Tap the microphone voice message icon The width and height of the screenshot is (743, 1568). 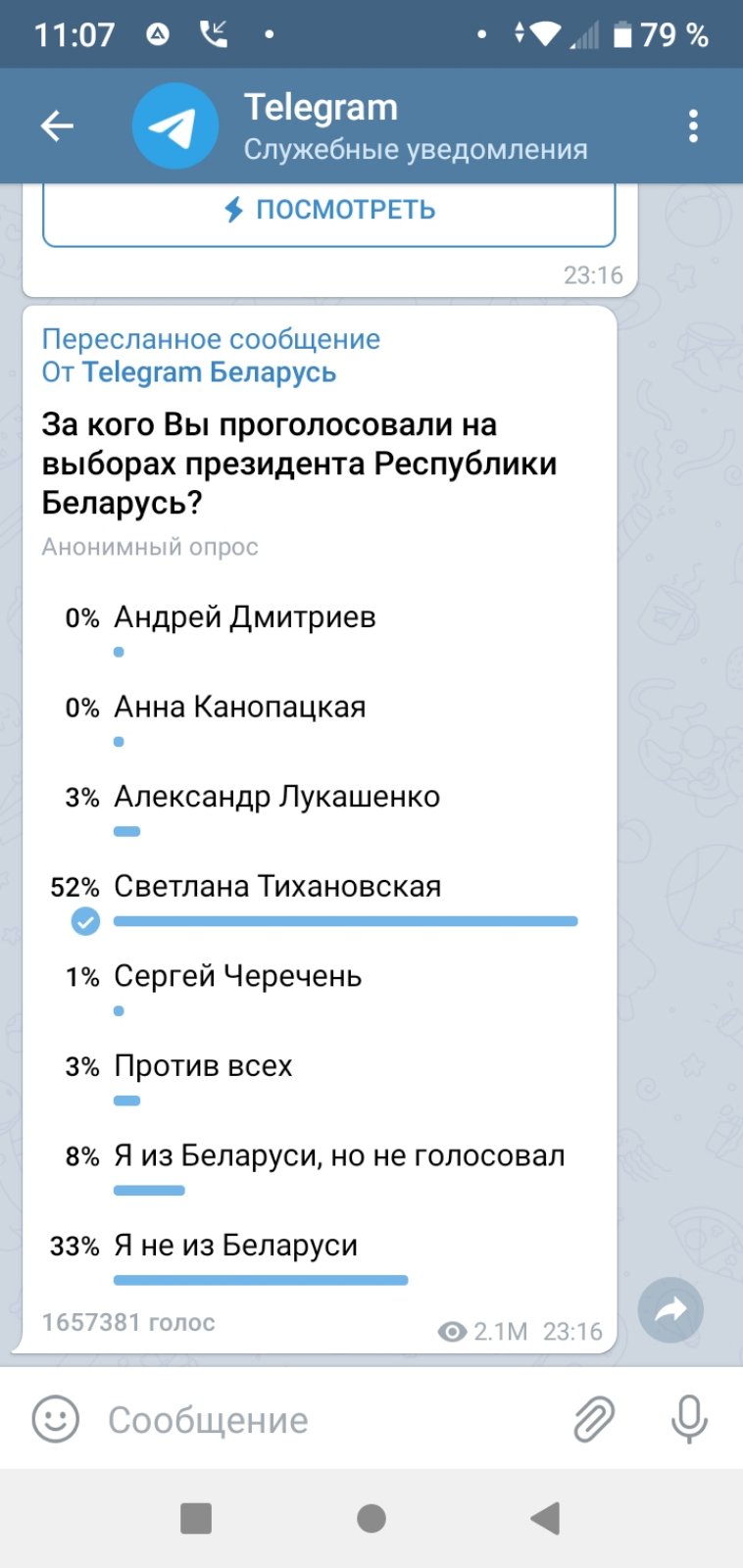coord(689,1419)
